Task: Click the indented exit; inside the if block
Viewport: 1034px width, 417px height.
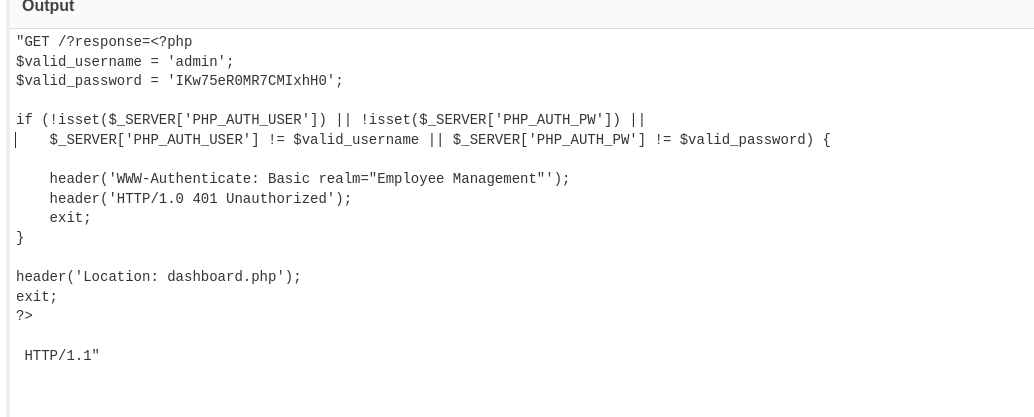Action: coord(70,218)
